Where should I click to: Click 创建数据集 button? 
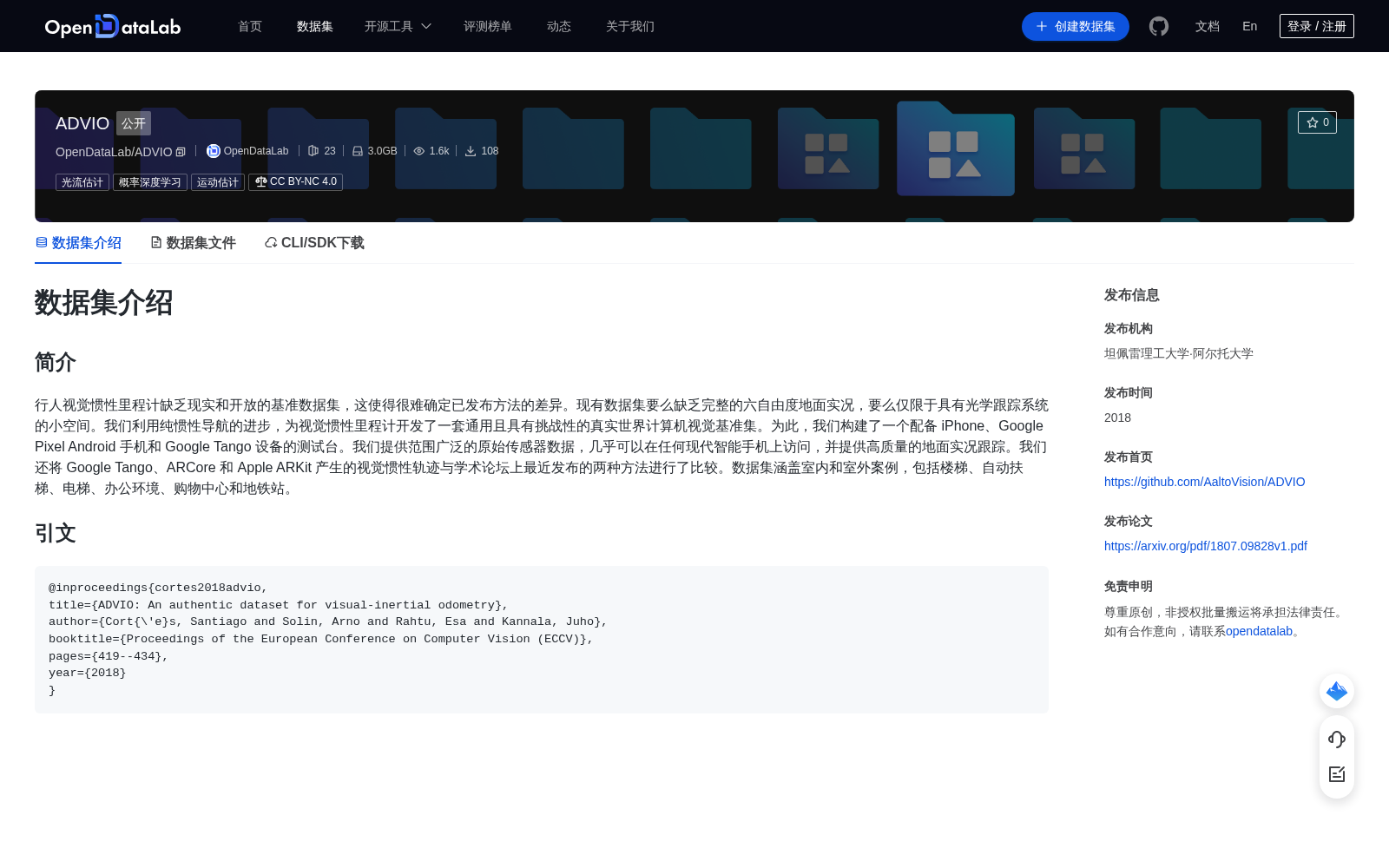1076,26
